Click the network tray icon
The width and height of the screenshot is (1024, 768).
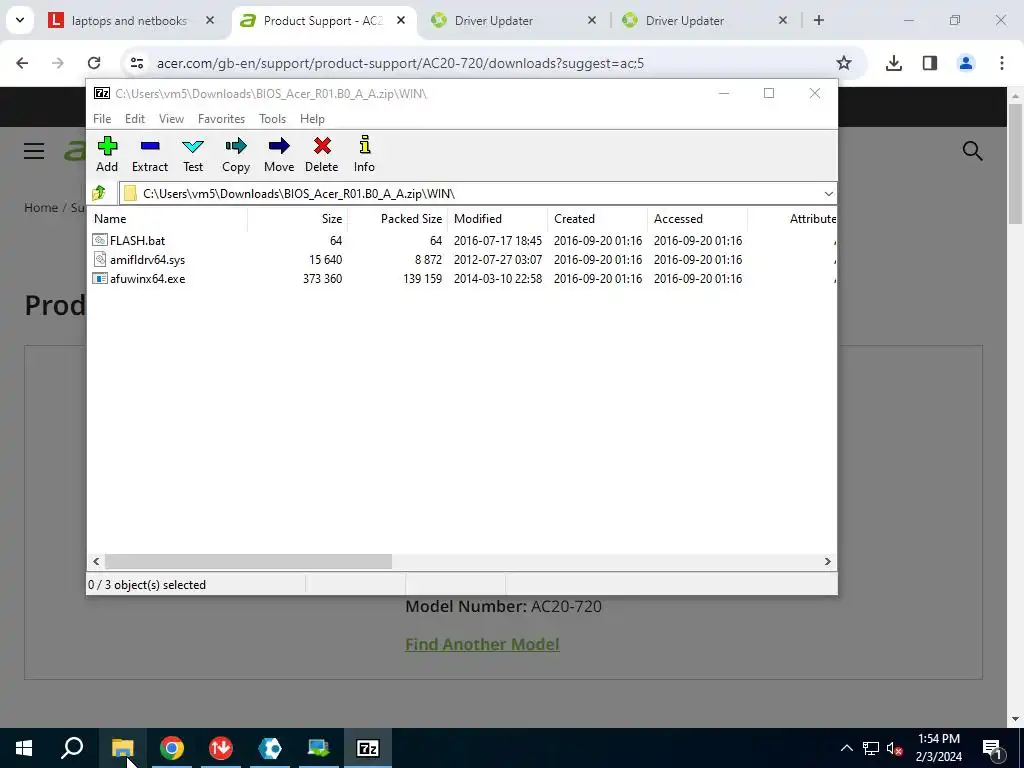coord(871,748)
